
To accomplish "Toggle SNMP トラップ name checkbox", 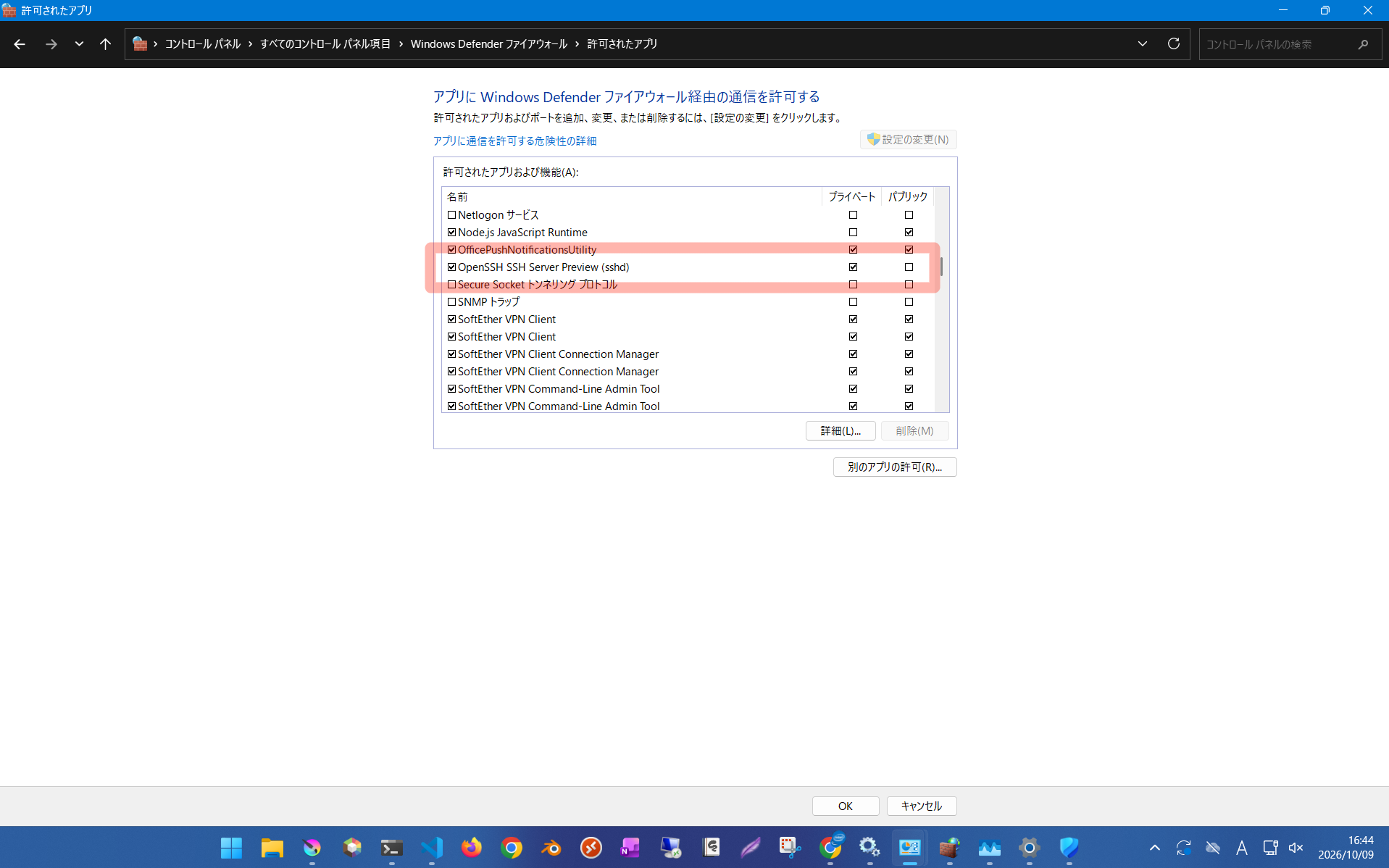I will [451, 302].
